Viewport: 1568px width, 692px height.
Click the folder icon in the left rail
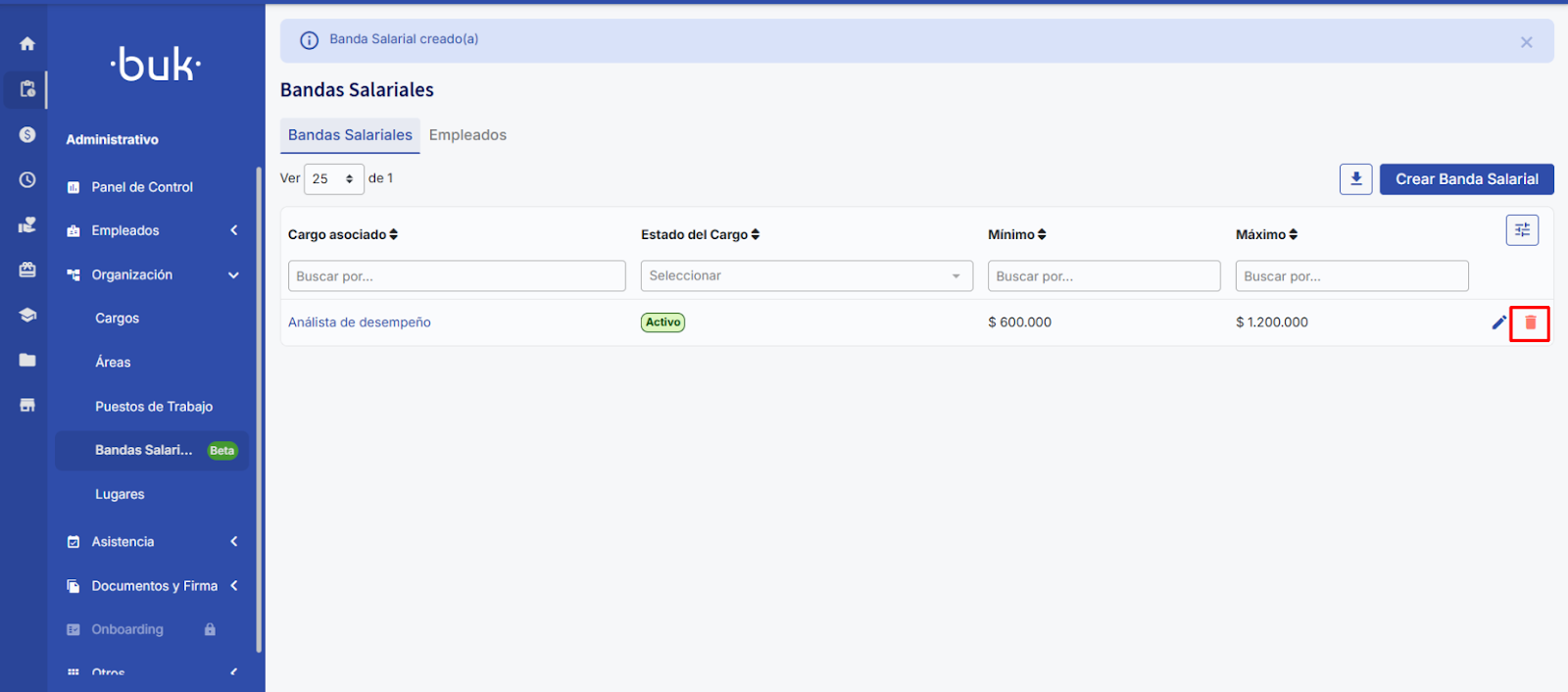pos(27,360)
